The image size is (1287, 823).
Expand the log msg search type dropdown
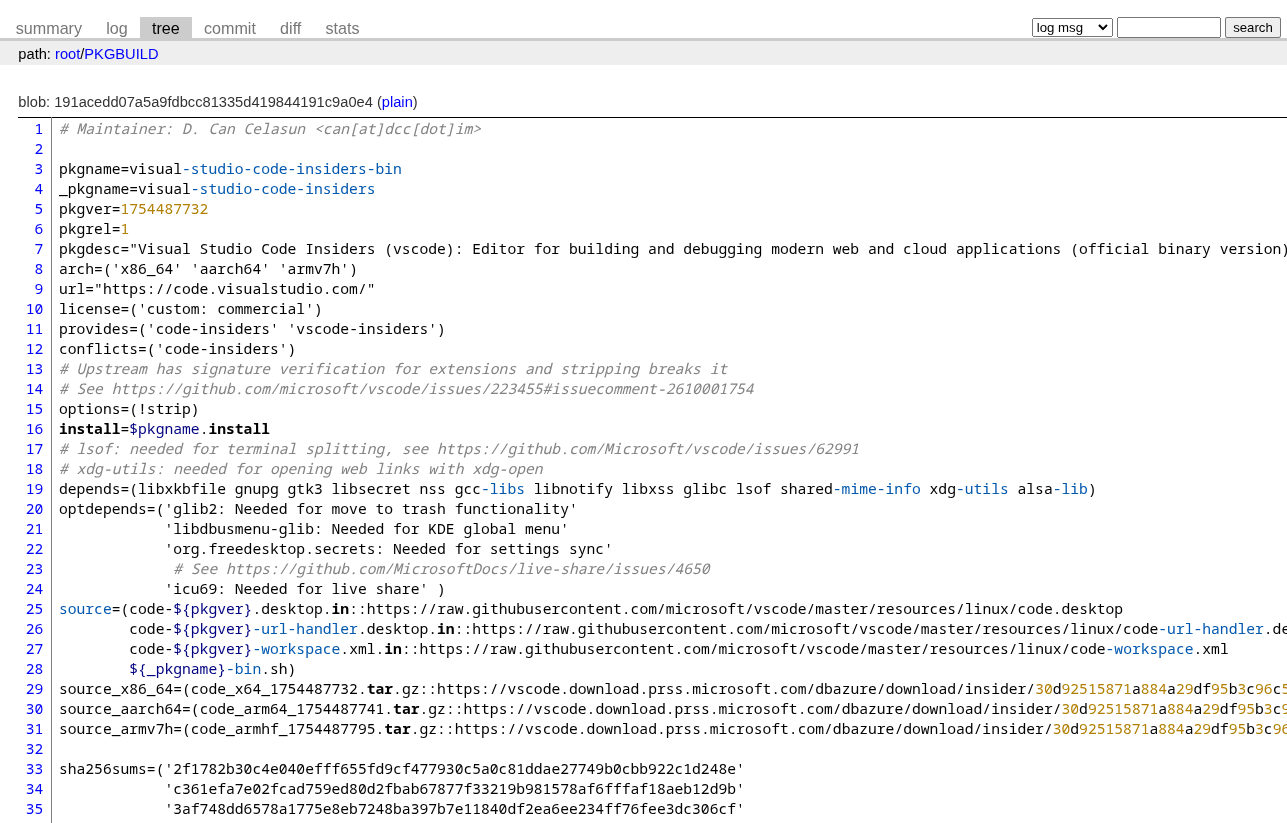1072,27
